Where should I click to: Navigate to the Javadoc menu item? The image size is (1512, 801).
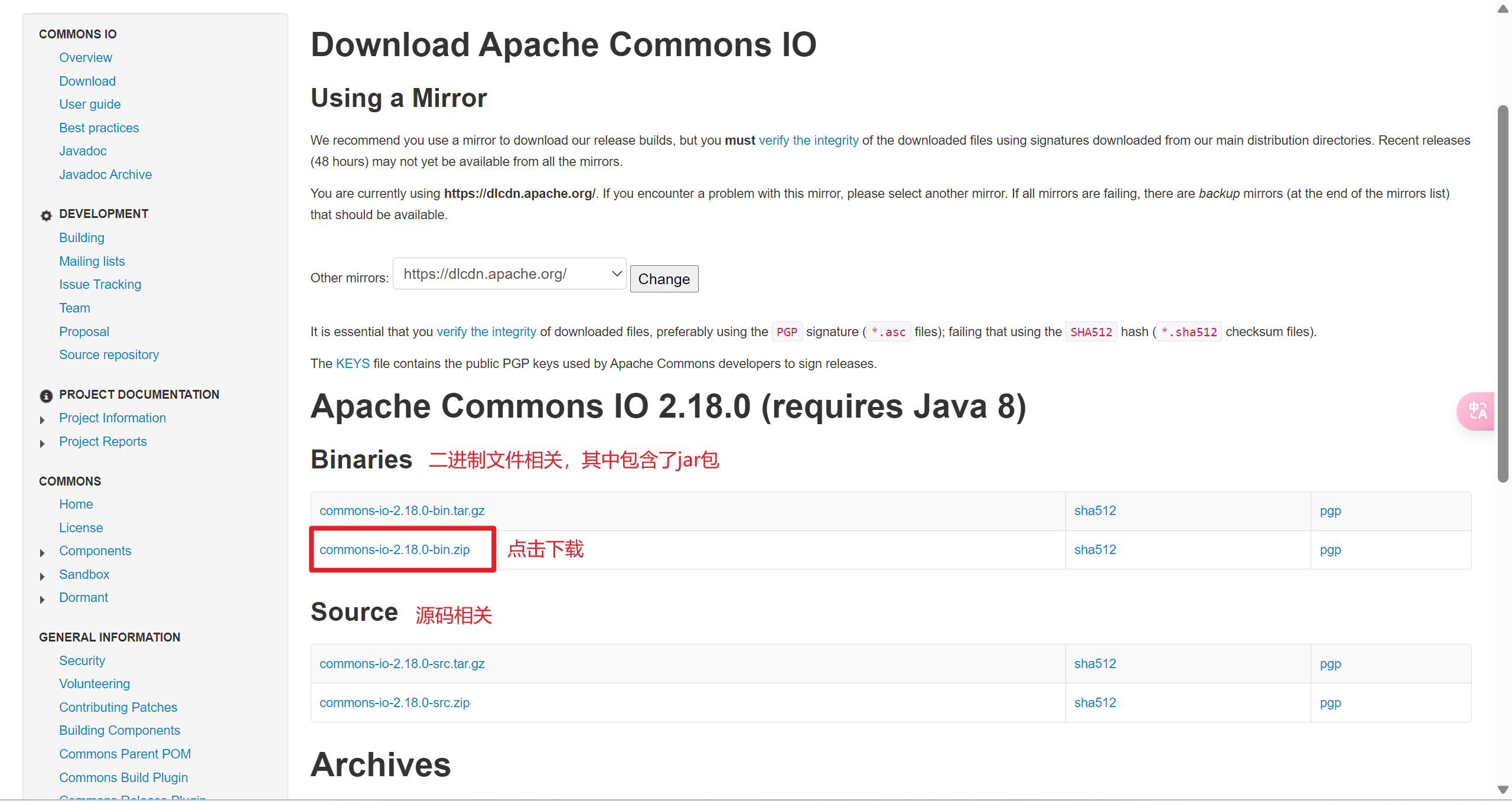tap(82, 150)
